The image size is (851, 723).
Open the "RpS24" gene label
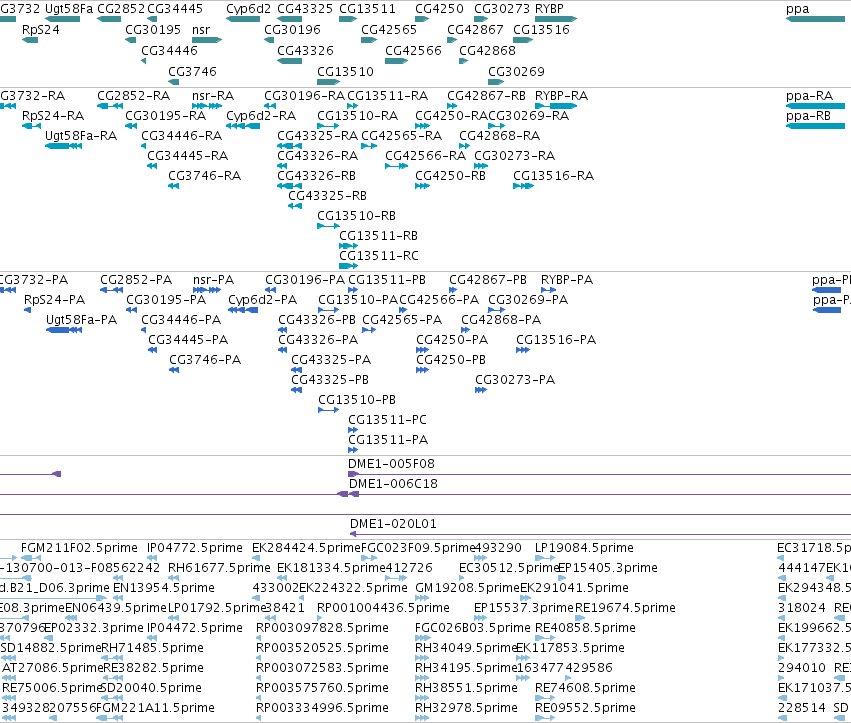(41, 30)
